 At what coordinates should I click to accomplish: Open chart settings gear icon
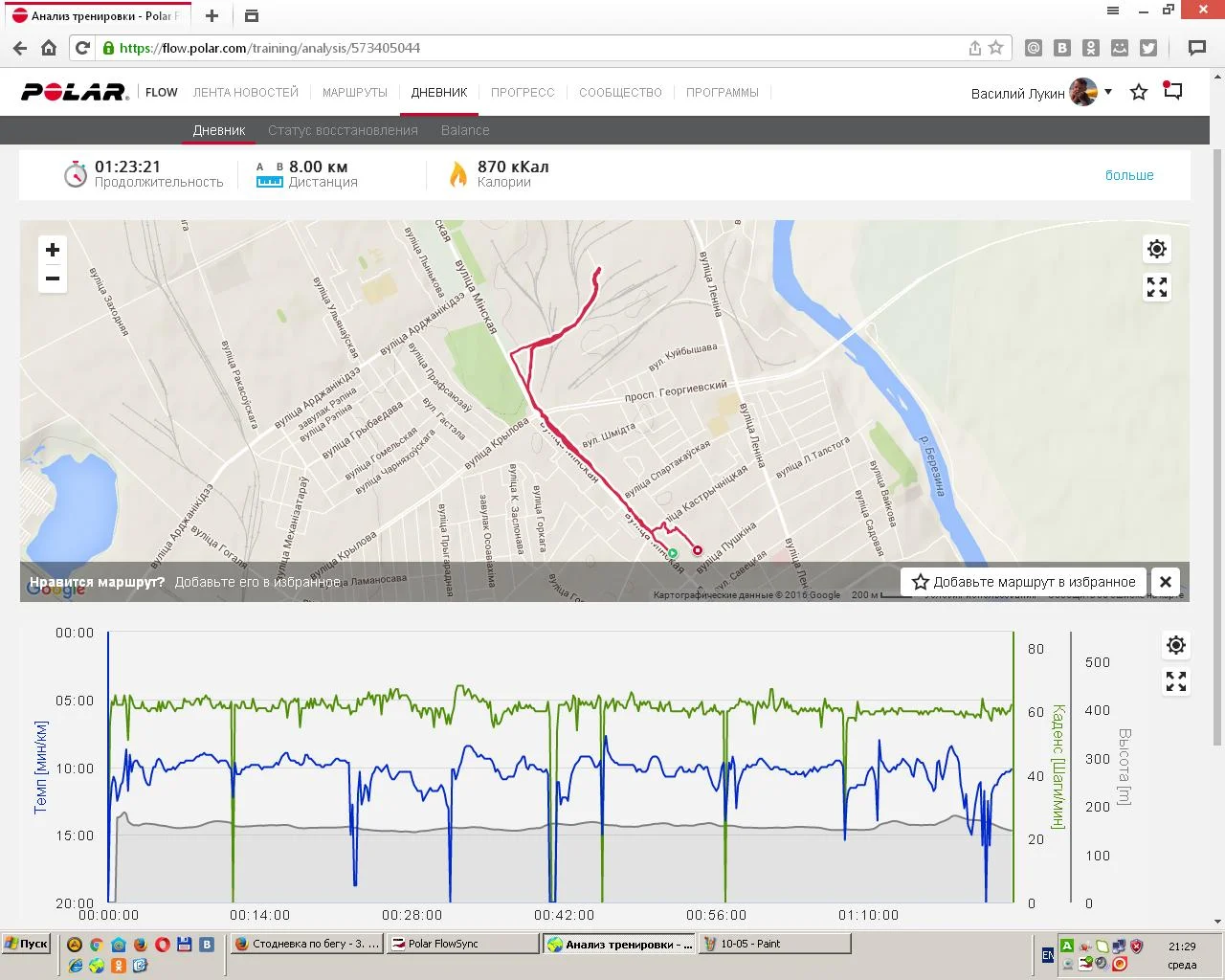tap(1176, 645)
